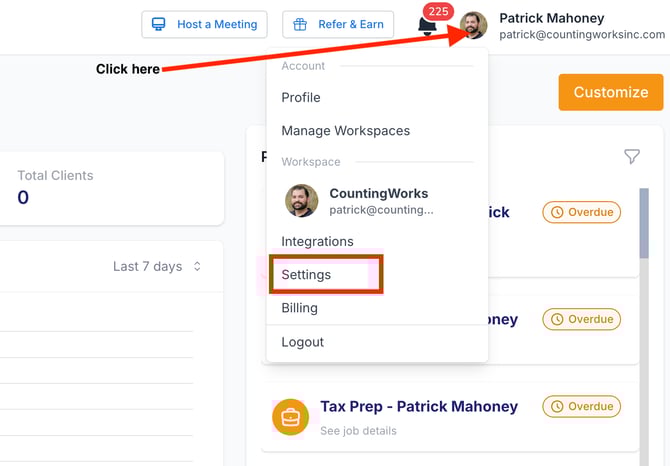
Task: Click the notification bell icon
Action: tap(428, 27)
